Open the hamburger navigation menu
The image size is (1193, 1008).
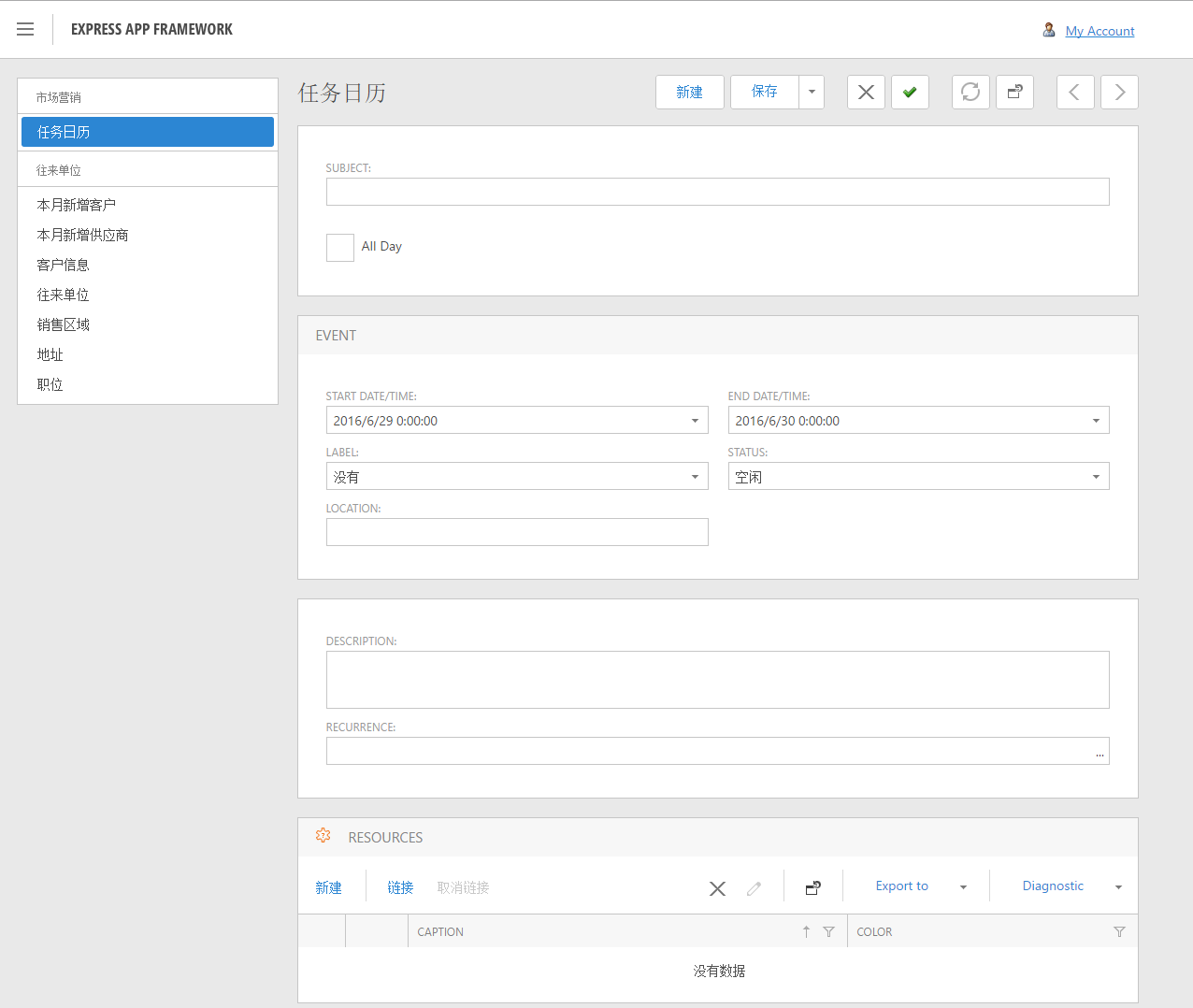(x=25, y=29)
